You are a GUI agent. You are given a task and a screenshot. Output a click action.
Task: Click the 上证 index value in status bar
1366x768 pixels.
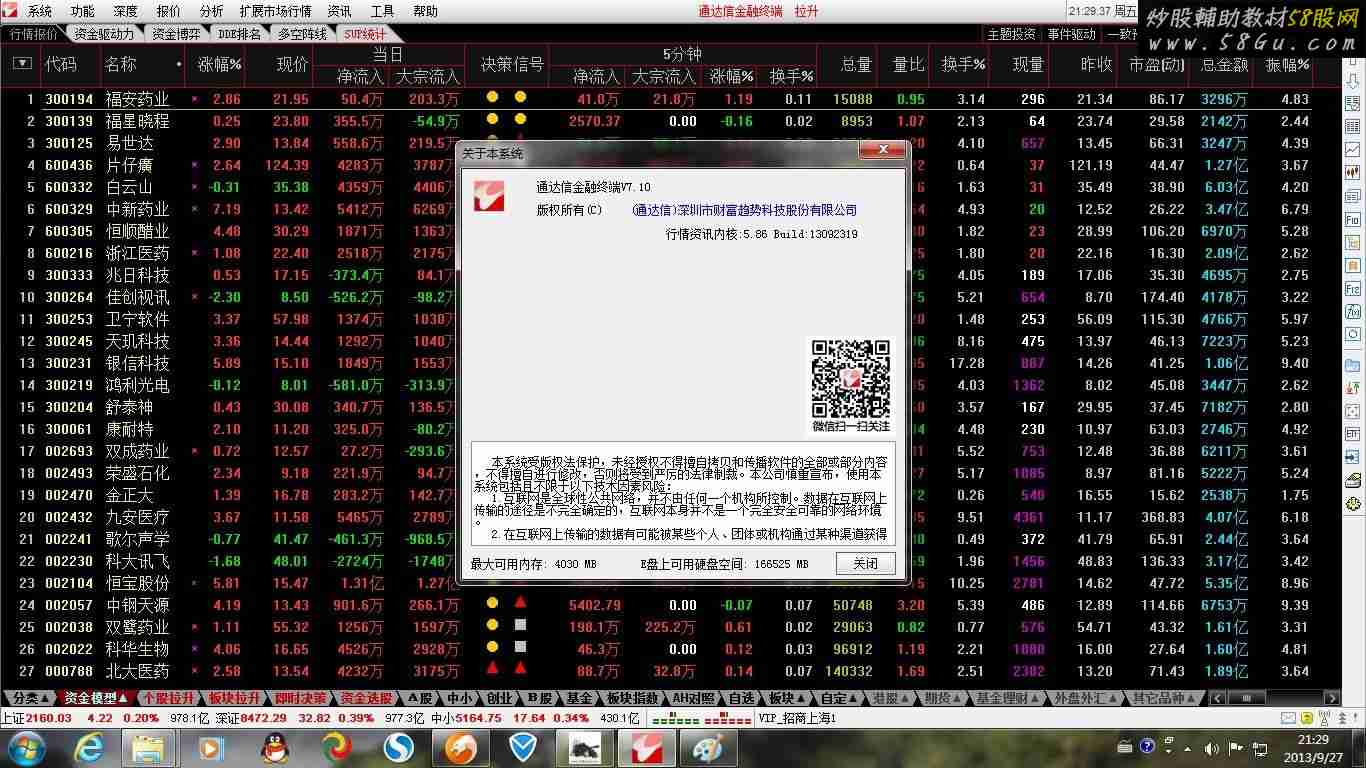49,718
